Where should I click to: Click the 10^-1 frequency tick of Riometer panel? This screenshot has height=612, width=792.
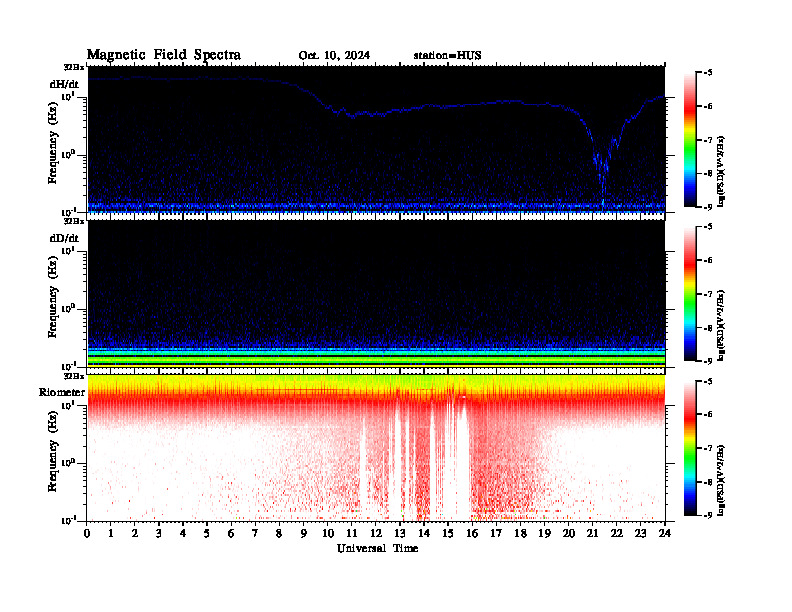(68, 520)
